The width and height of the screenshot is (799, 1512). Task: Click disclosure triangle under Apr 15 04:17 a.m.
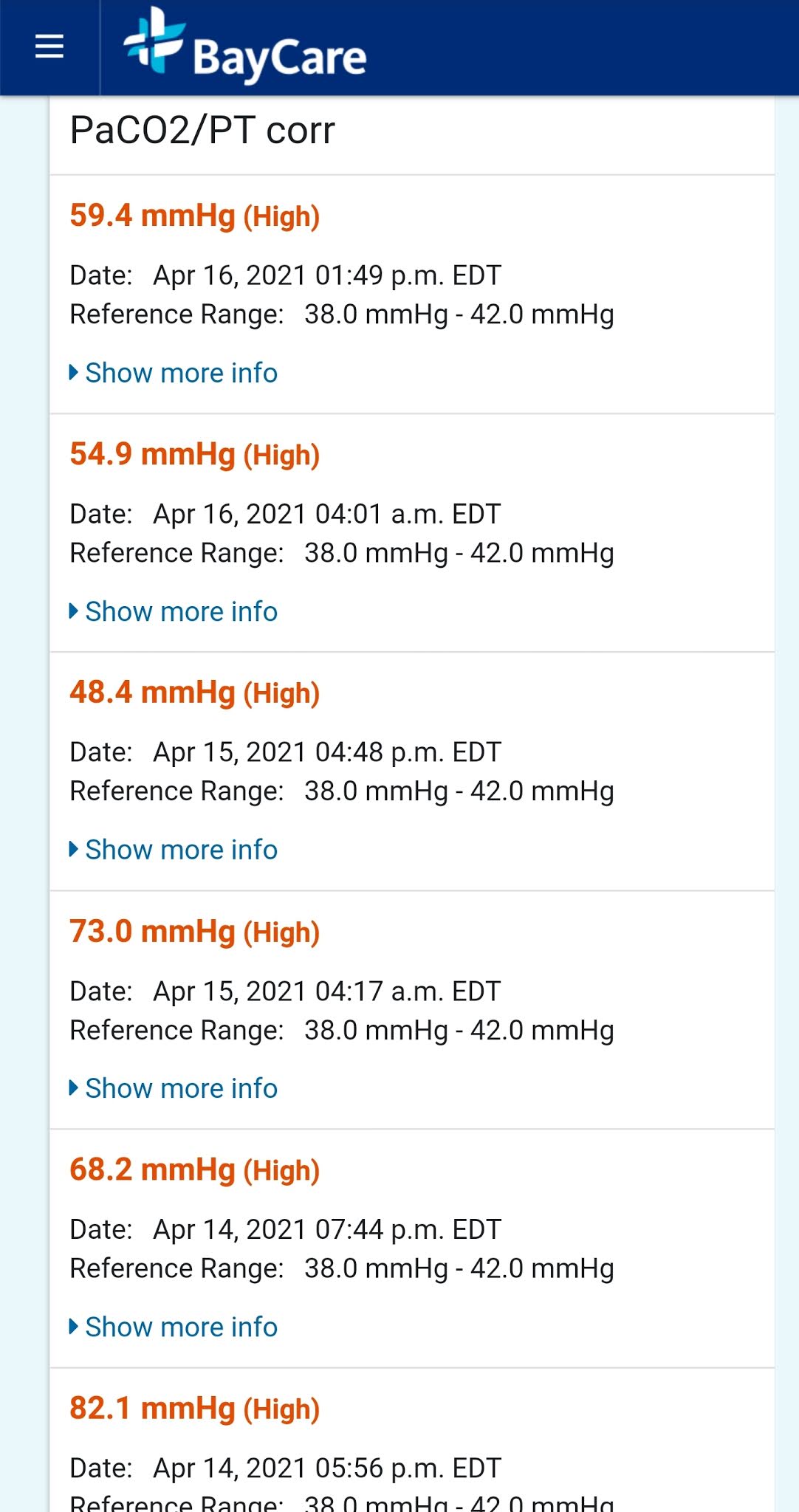click(74, 1087)
